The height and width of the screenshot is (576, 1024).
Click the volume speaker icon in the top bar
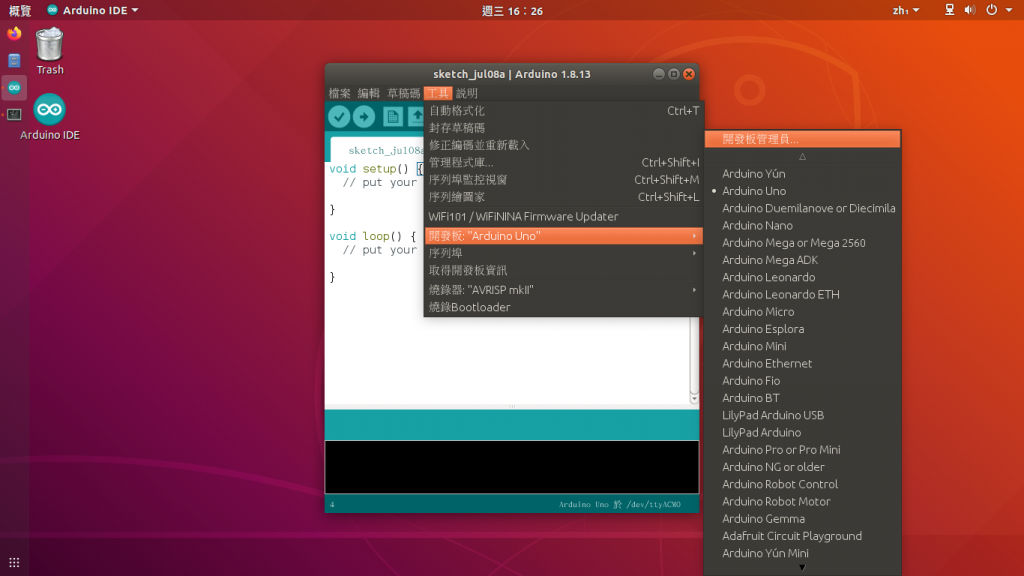[x=970, y=10]
